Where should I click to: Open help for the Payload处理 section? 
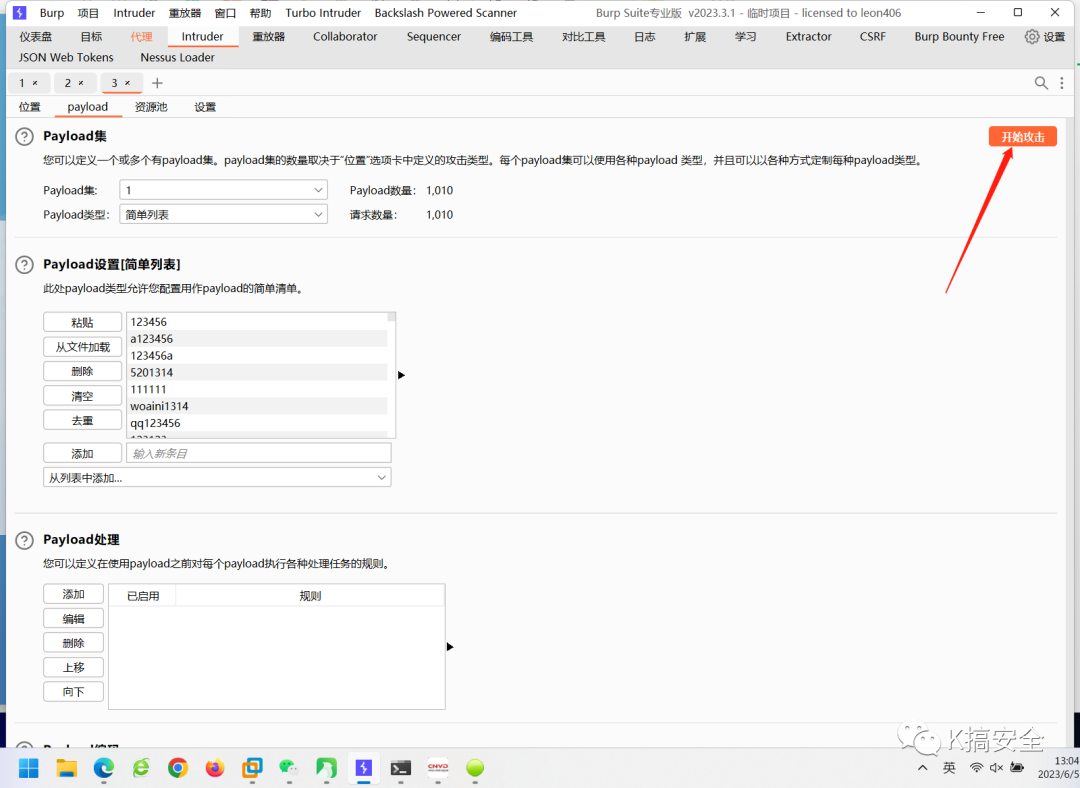24,540
